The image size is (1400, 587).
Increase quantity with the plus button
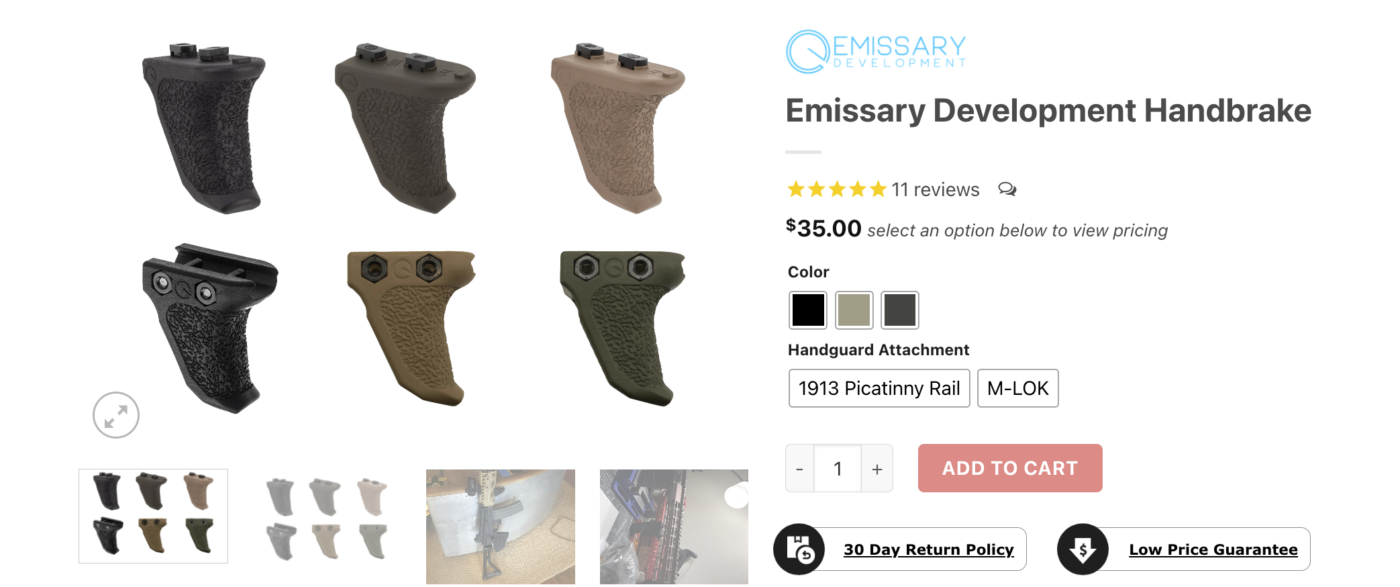877,468
